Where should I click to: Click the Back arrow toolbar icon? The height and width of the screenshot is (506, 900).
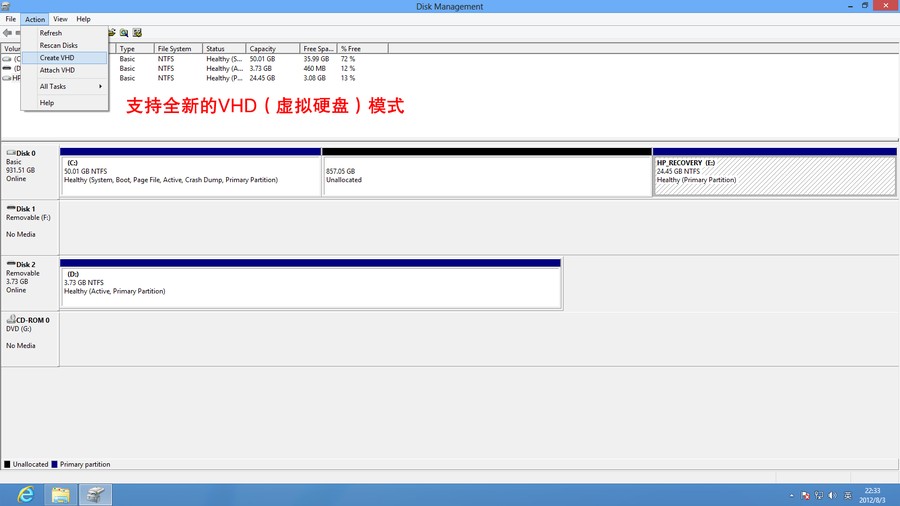click(7, 33)
